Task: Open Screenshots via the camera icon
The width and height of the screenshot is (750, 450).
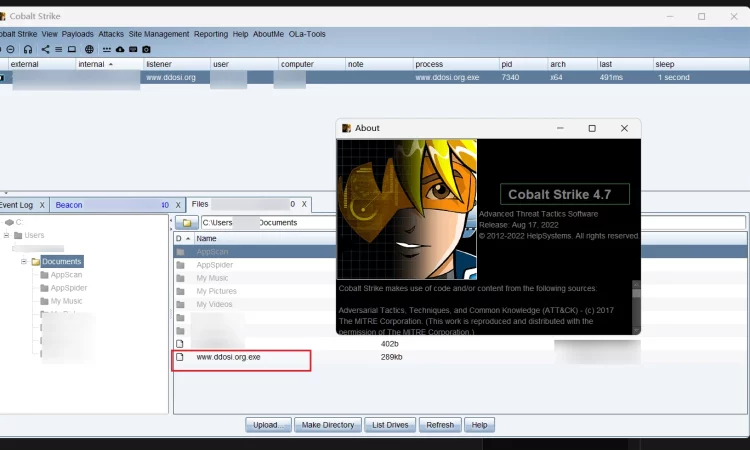Action: tap(146, 49)
